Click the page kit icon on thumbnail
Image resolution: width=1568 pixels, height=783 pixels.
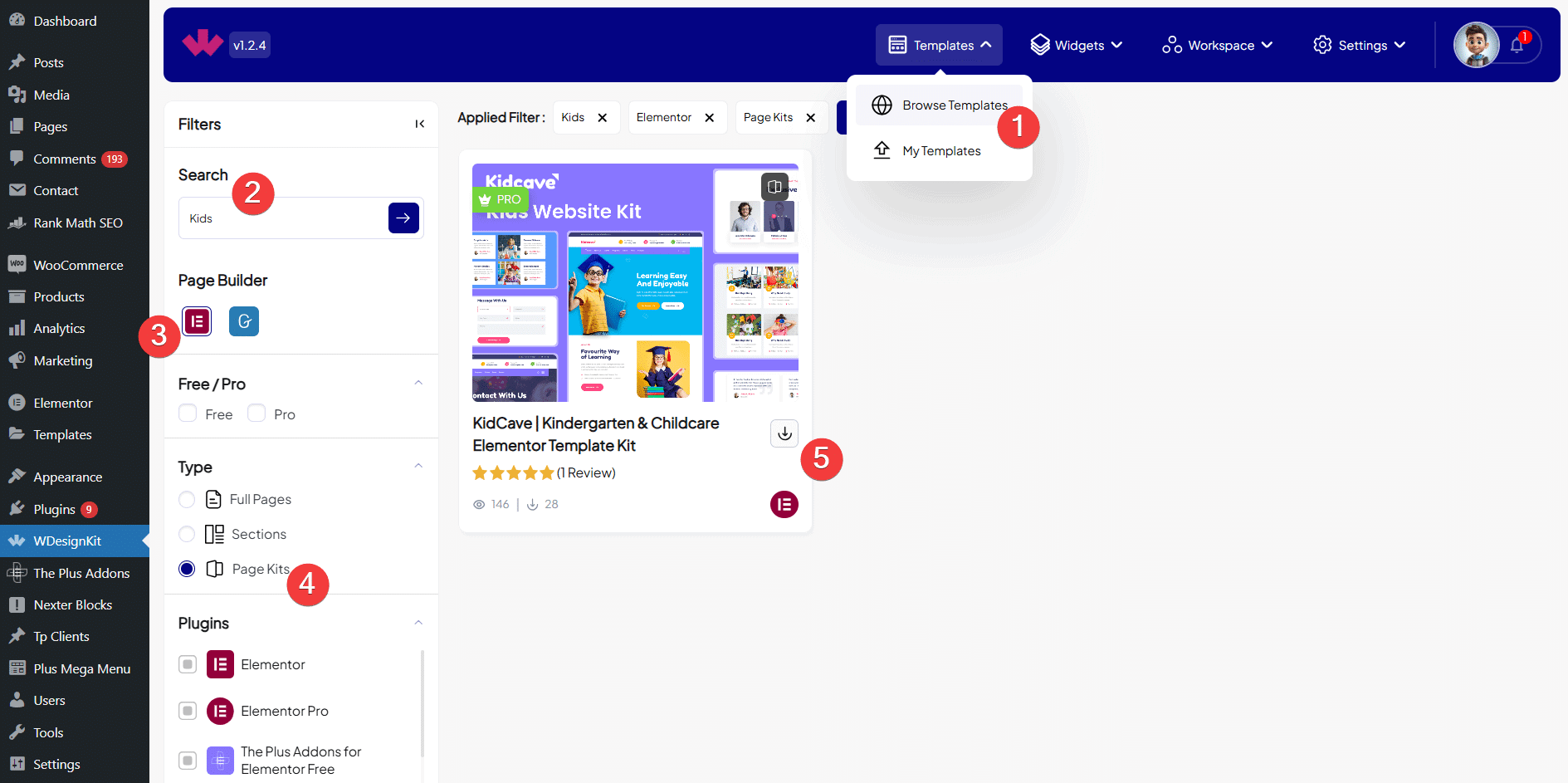click(774, 186)
